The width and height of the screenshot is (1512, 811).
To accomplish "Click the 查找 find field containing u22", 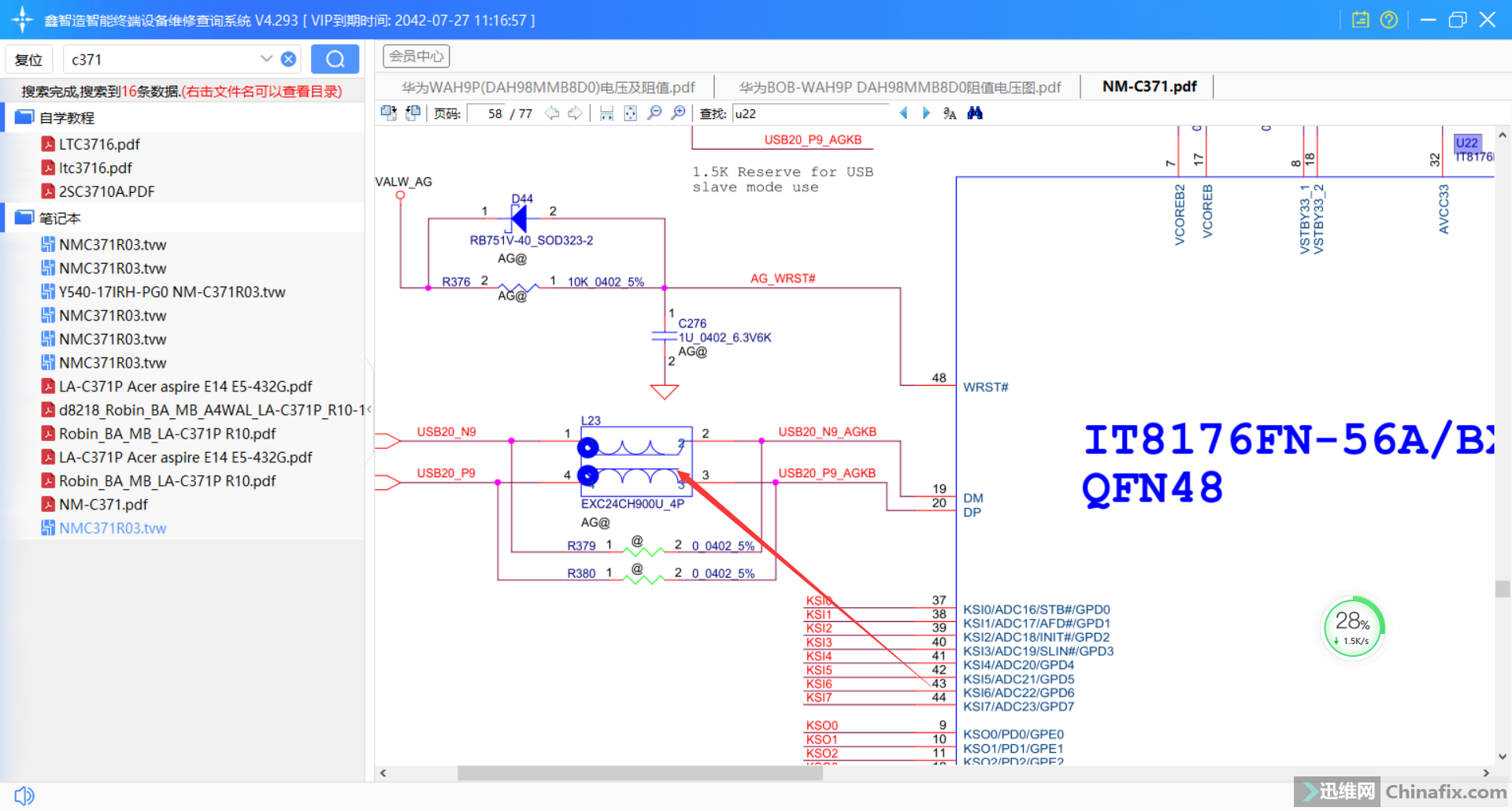I will point(810,113).
